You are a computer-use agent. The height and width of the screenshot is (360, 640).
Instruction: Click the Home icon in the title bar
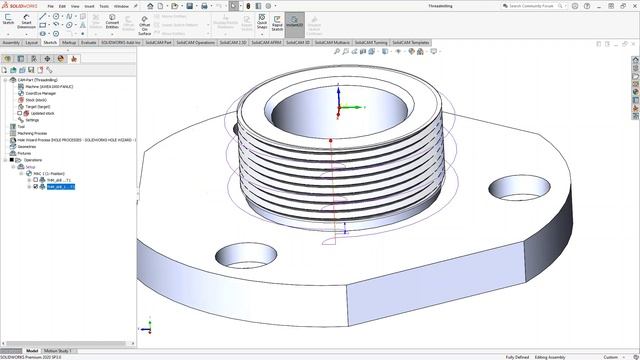click(150, 6)
